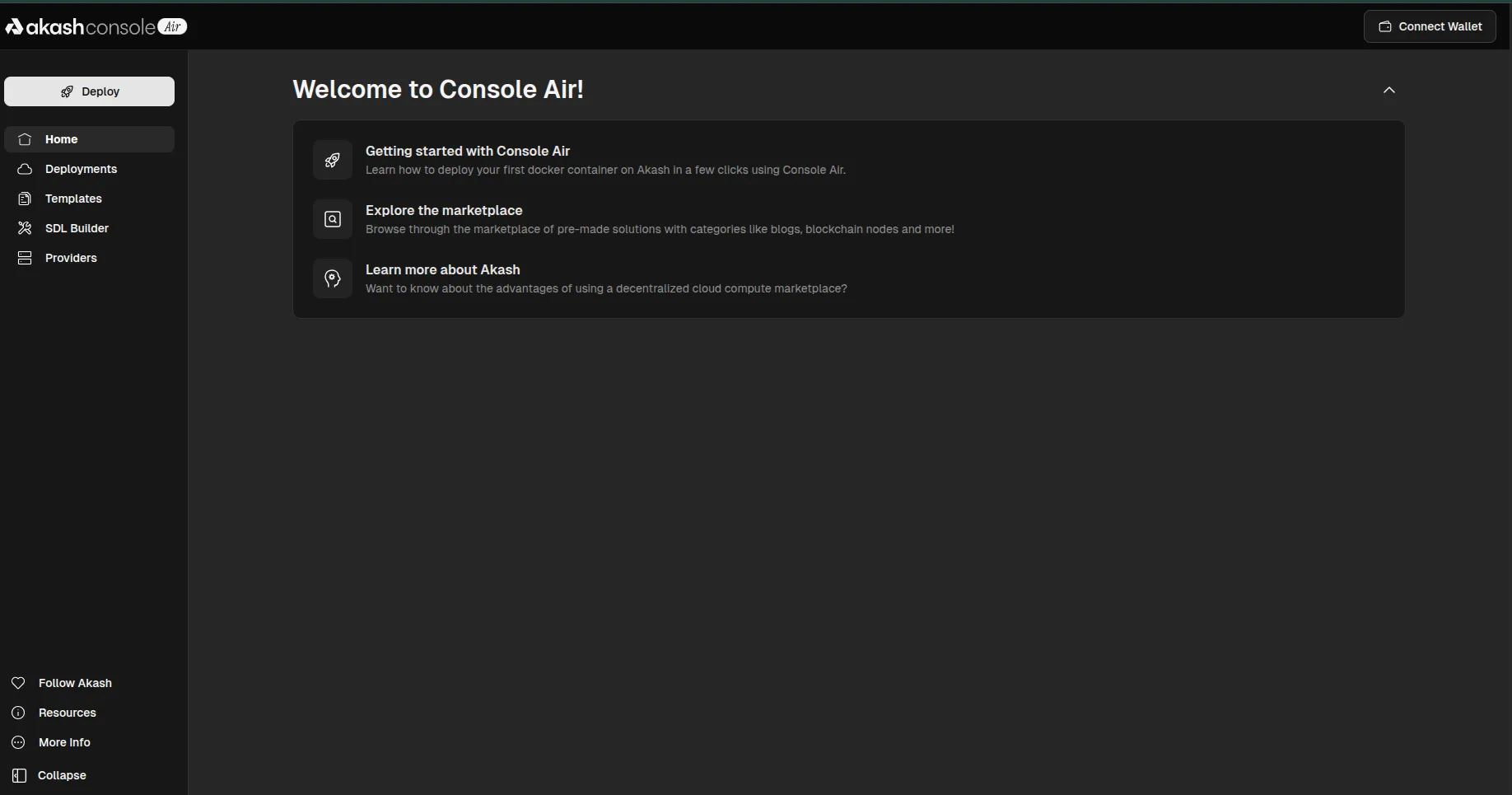Viewport: 1512px width, 795px height.
Task: Click text about decentralized cloud compute advantages
Action: tap(606, 288)
